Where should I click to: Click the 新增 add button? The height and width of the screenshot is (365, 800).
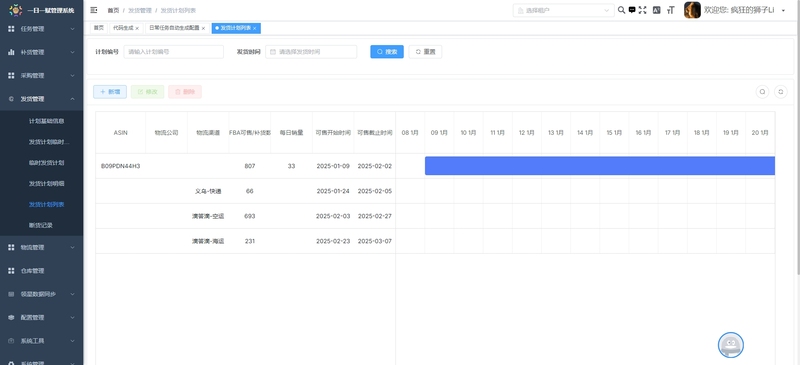(x=110, y=92)
